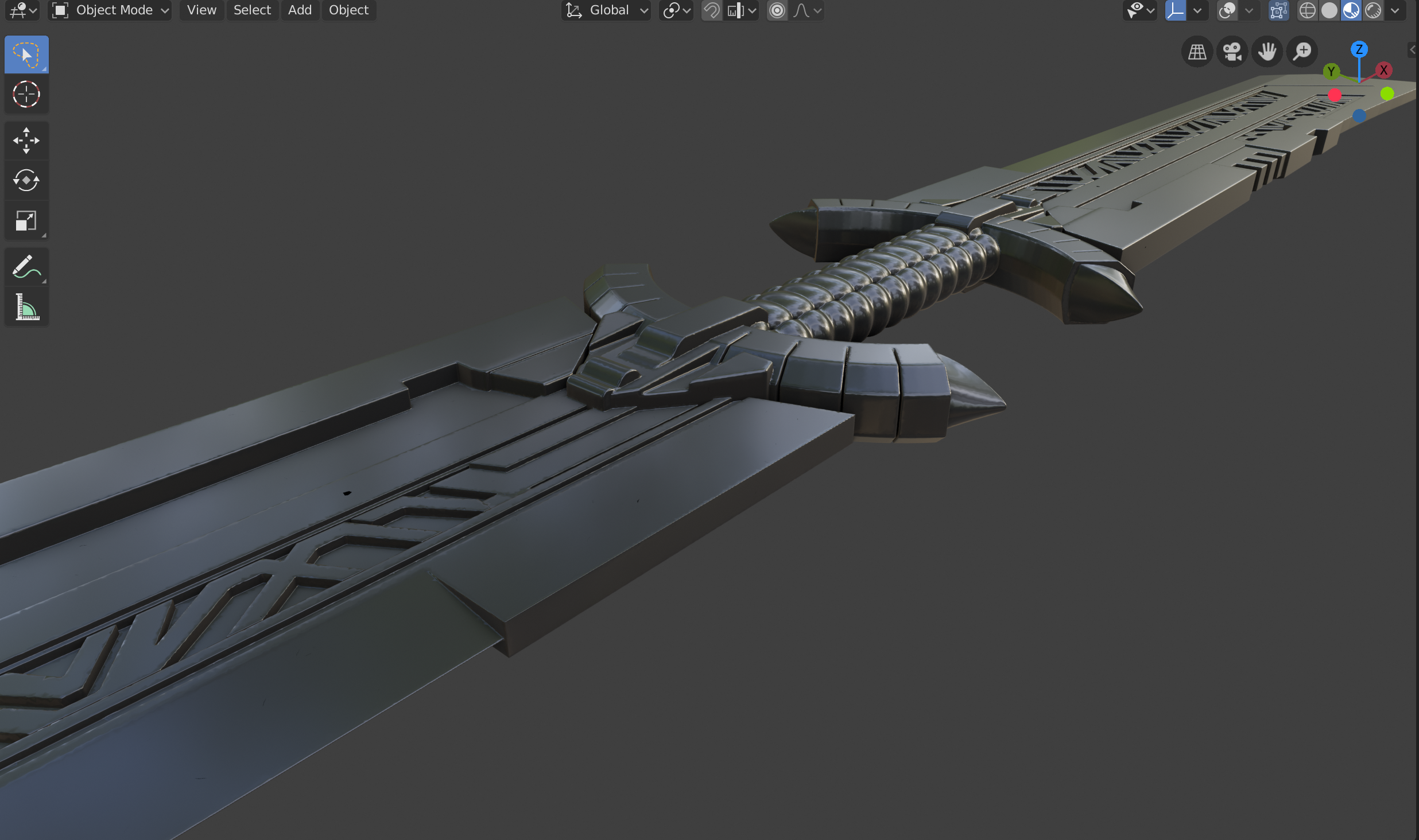Image resolution: width=1419 pixels, height=840 pixels.
Task: Choose the Move tool
Action: click(26, 141)
